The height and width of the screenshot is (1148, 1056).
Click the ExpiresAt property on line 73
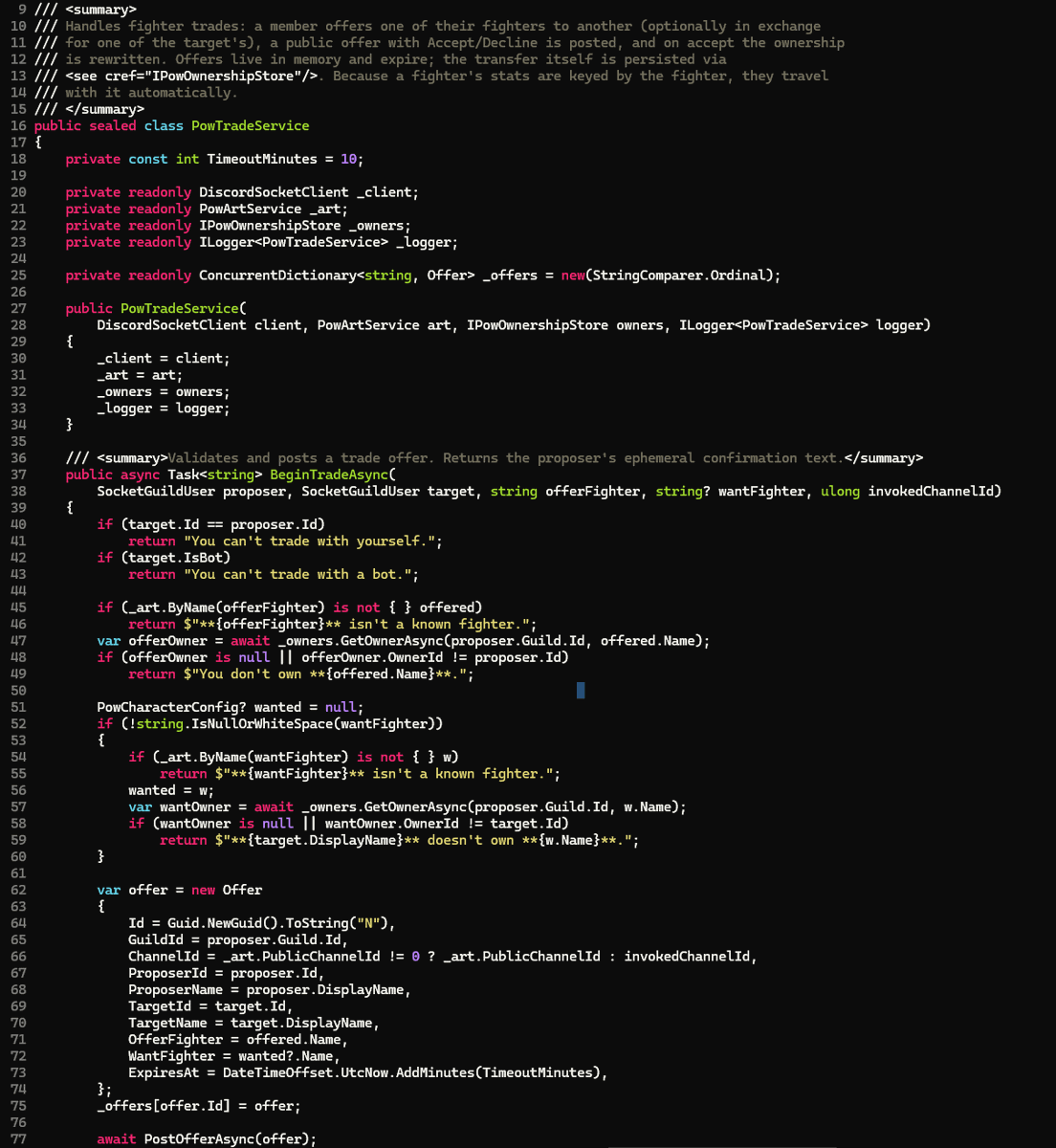[x=164, y=1073]
